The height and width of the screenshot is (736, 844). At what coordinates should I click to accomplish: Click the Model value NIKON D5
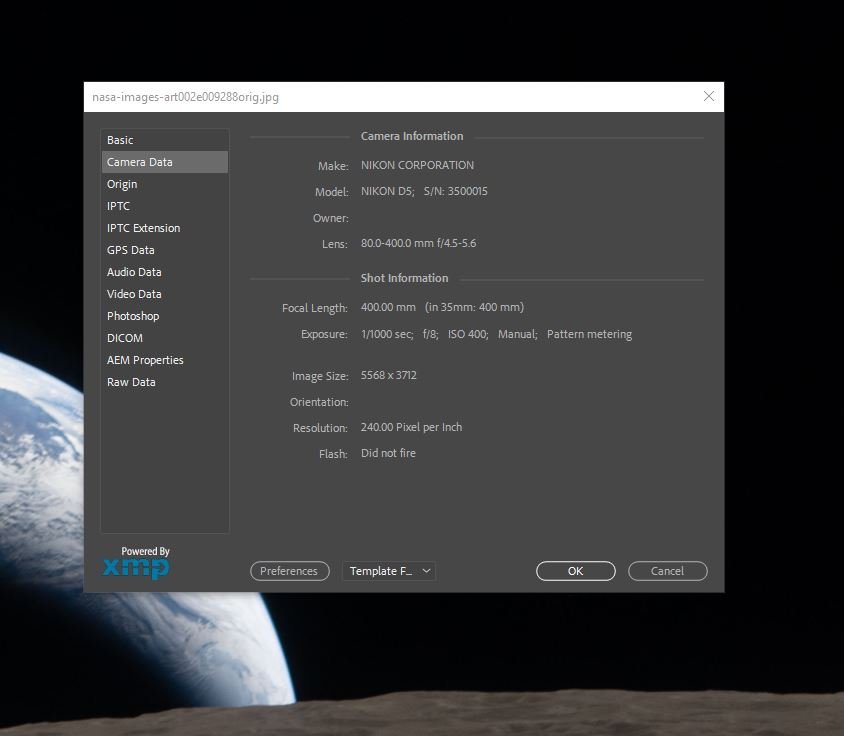point(388,191)
